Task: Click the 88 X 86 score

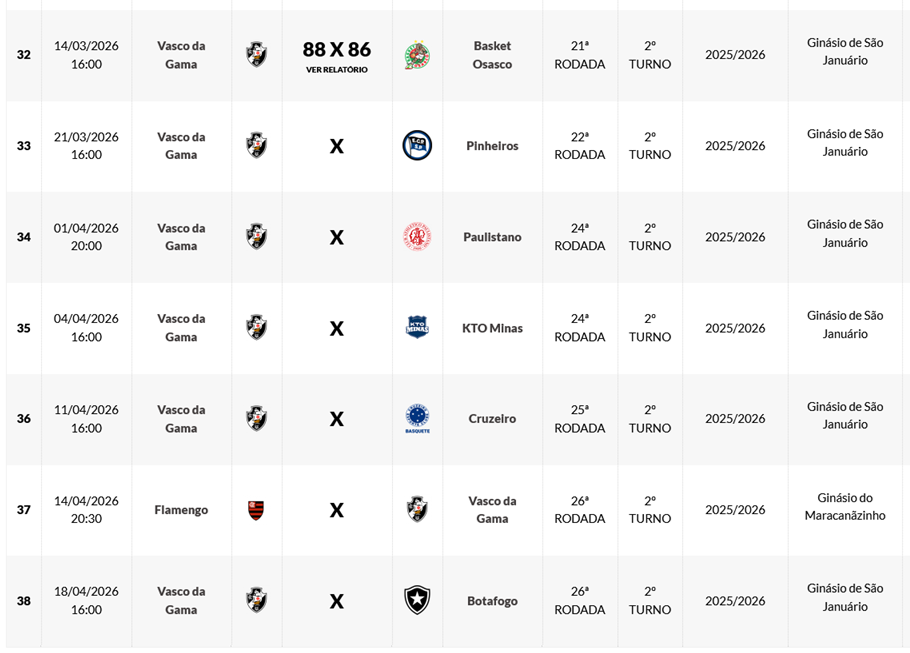Action: (337, 49)
